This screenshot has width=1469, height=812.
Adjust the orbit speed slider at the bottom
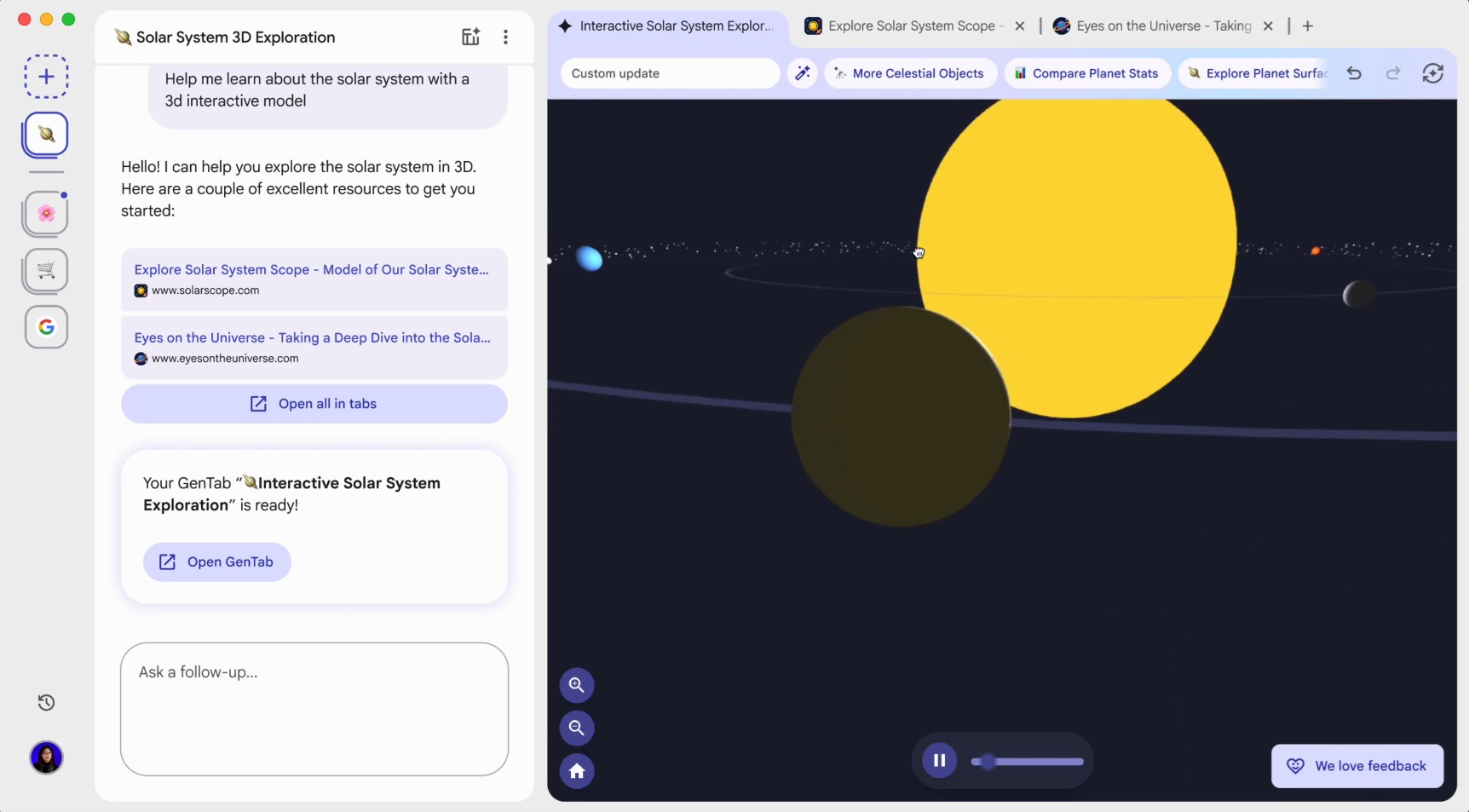(x=1027, y=763)
